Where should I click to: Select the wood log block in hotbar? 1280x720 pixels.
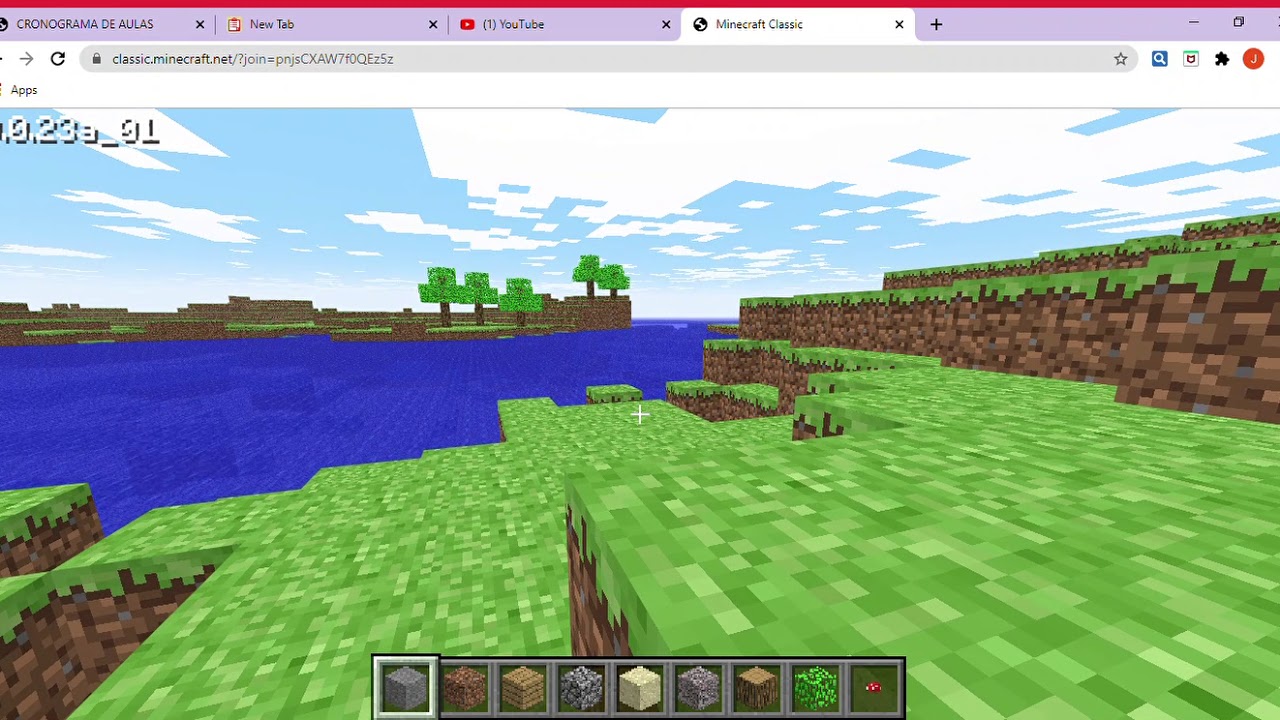point(757,688)
